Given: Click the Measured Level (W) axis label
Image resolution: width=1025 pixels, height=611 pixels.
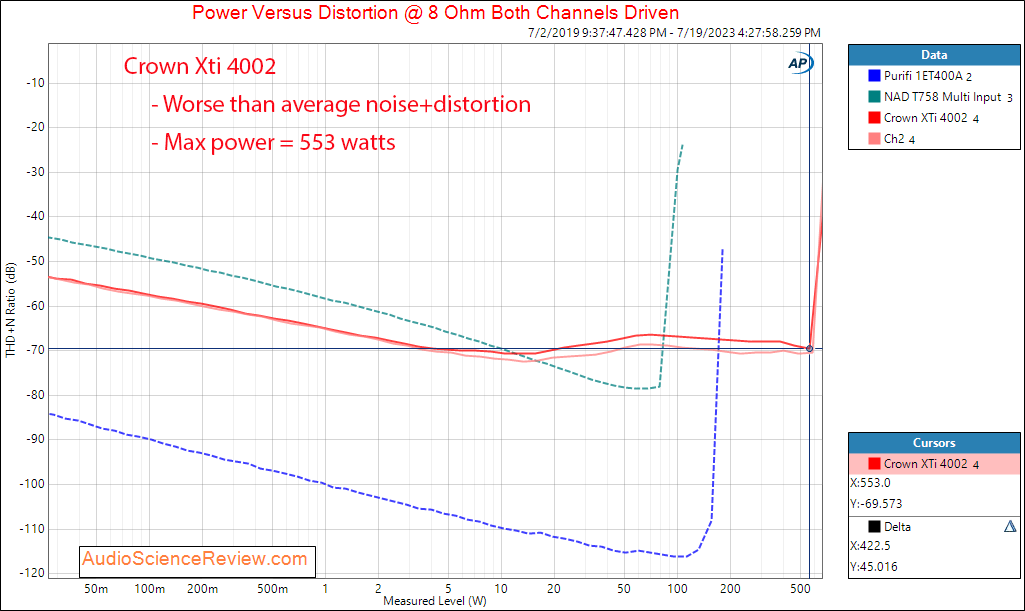Looking at the screenshot, I should coord(435,601).
